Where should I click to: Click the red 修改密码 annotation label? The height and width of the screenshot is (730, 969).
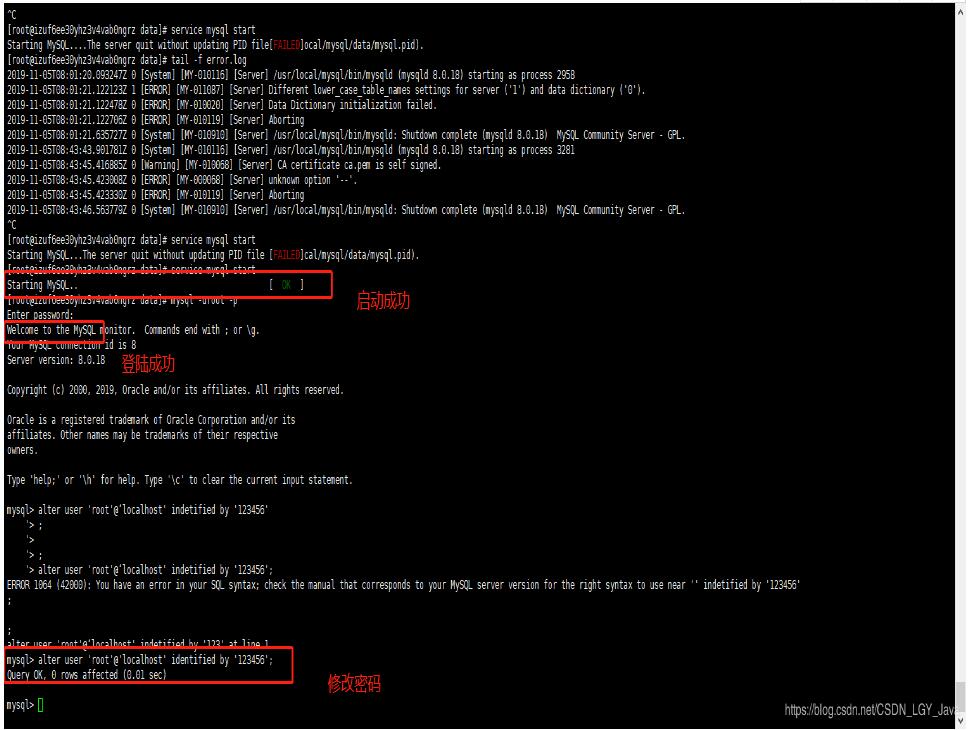354,683
